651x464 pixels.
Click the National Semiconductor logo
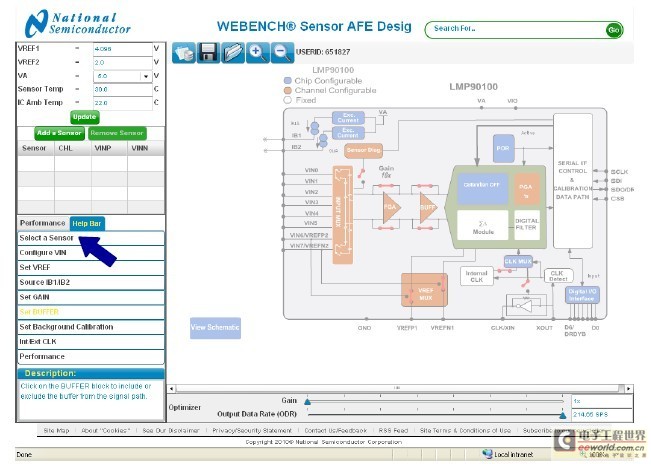tap(78, 23)
